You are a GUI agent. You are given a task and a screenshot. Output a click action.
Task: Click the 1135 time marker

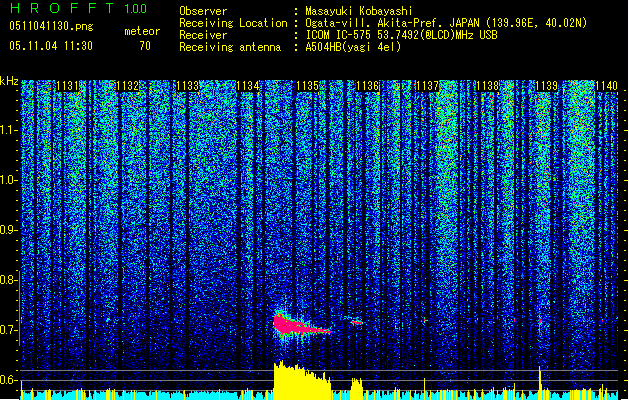pyautogui.click(x=307, y=86)
